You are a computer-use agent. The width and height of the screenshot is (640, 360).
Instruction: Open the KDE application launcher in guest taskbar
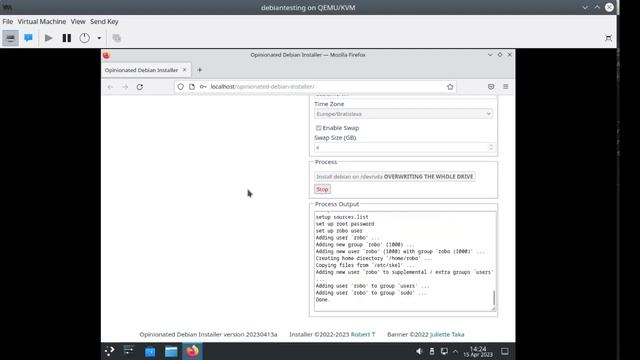(110, 351)
